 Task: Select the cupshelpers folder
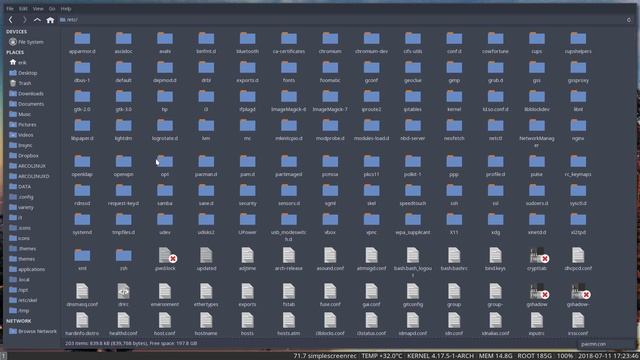coord(578,43)
